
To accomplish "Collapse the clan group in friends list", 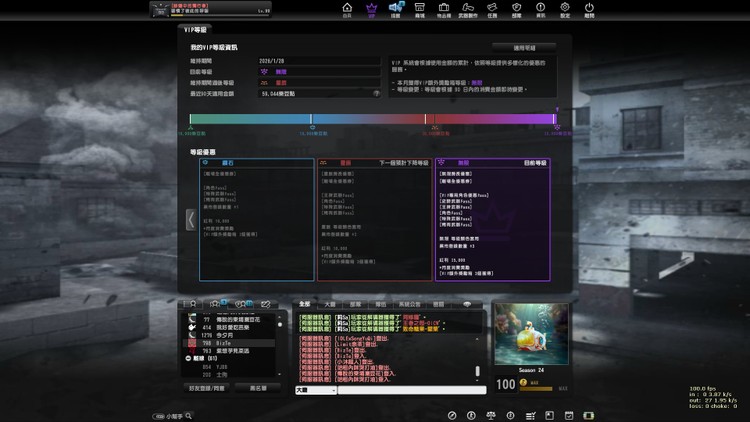I will coord(190,357).
